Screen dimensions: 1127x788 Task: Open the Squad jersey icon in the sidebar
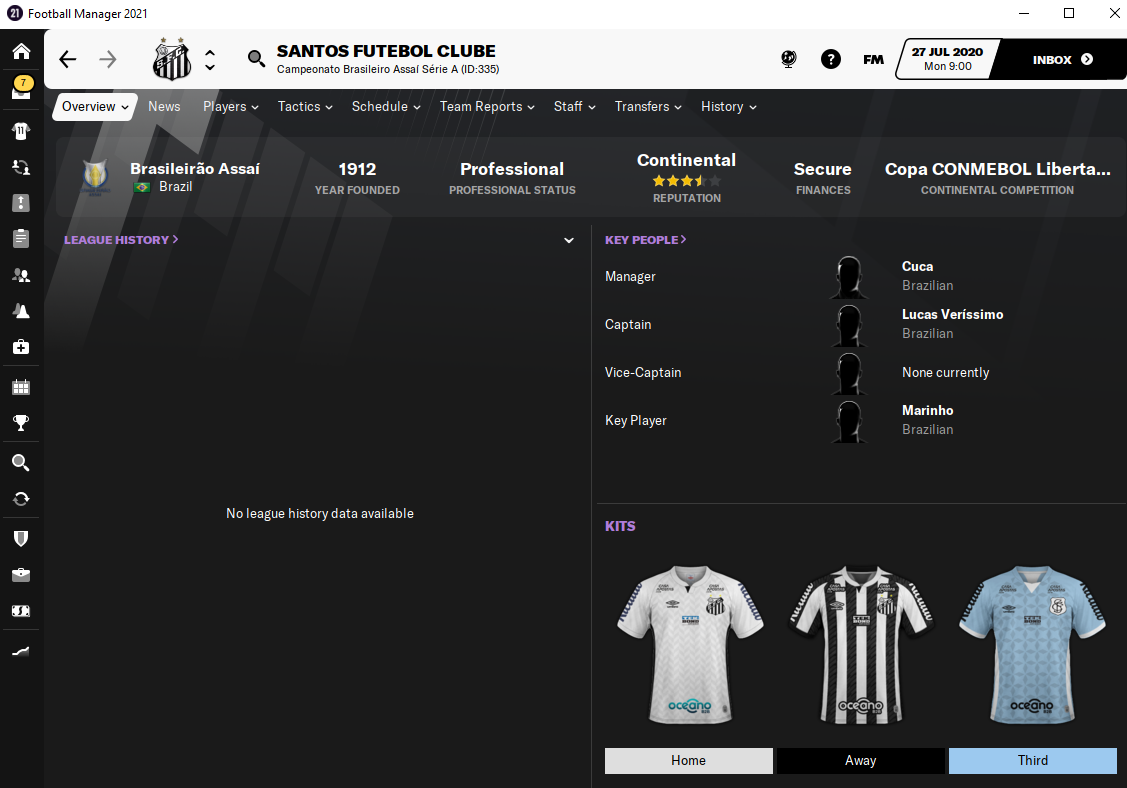click(x=21, y=131)
